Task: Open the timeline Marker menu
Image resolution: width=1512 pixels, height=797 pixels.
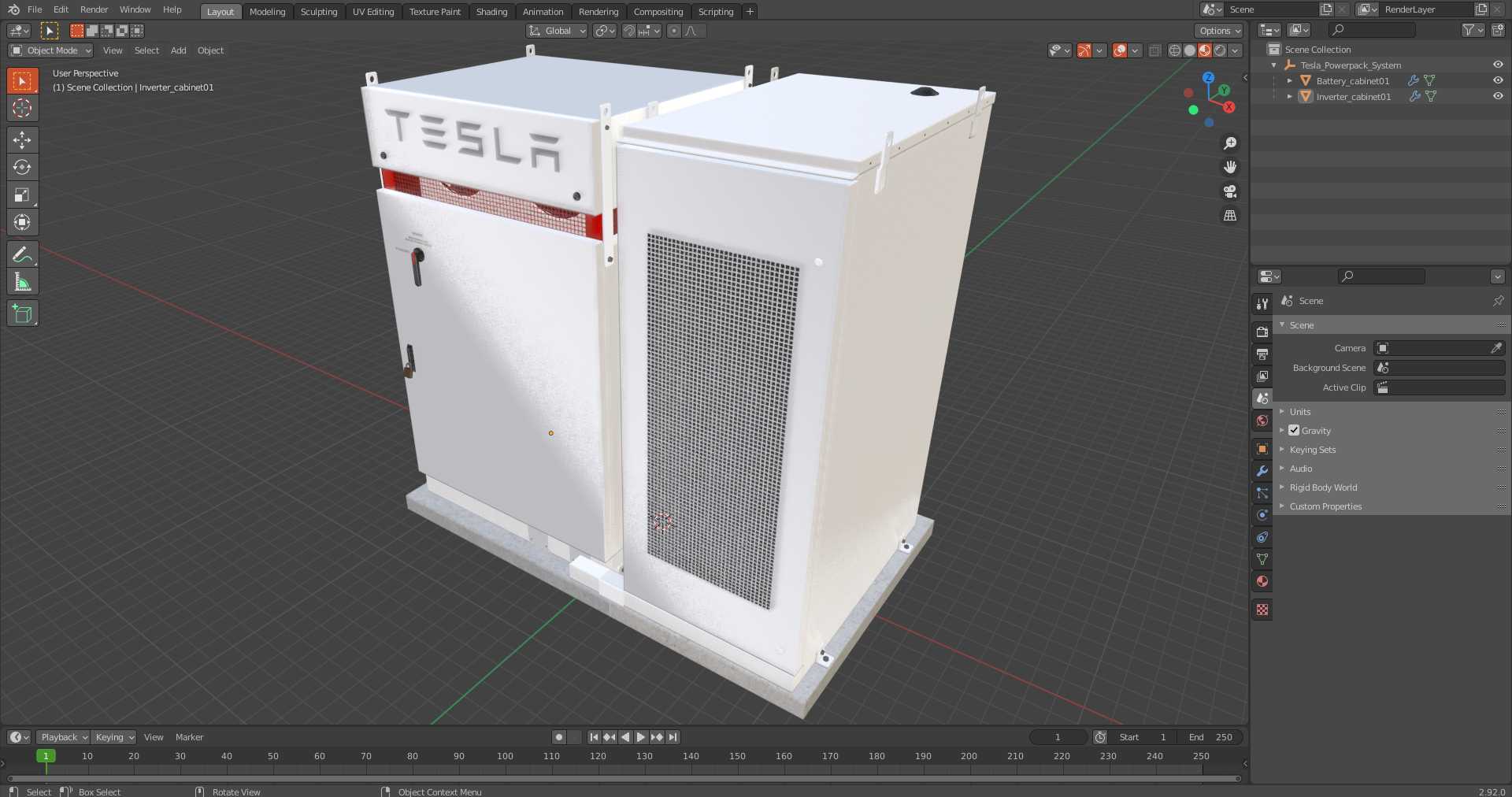Action: click(x=189, y=737)
